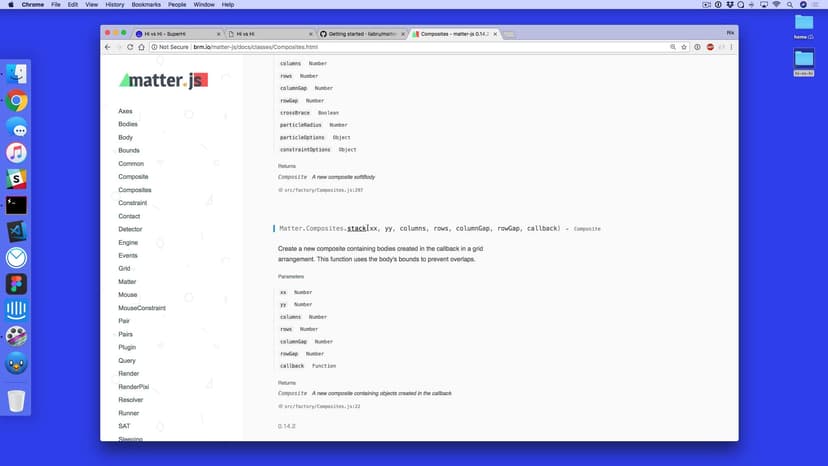Click the matter.js logo
Screen dimensions: 828x466
163,80
